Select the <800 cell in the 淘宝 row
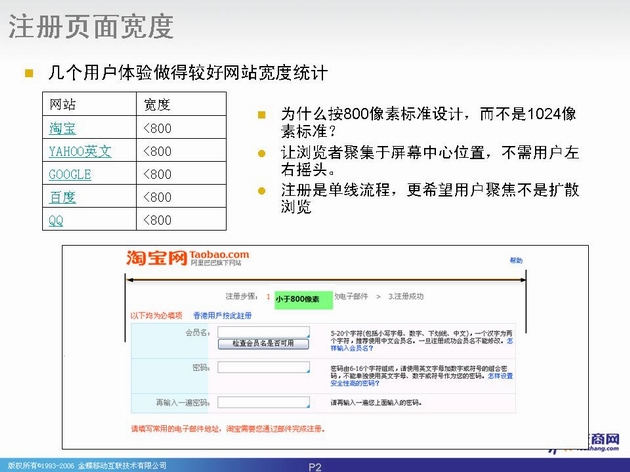The height and width of the screenshot is (472, 630). (x=181, y=128)
